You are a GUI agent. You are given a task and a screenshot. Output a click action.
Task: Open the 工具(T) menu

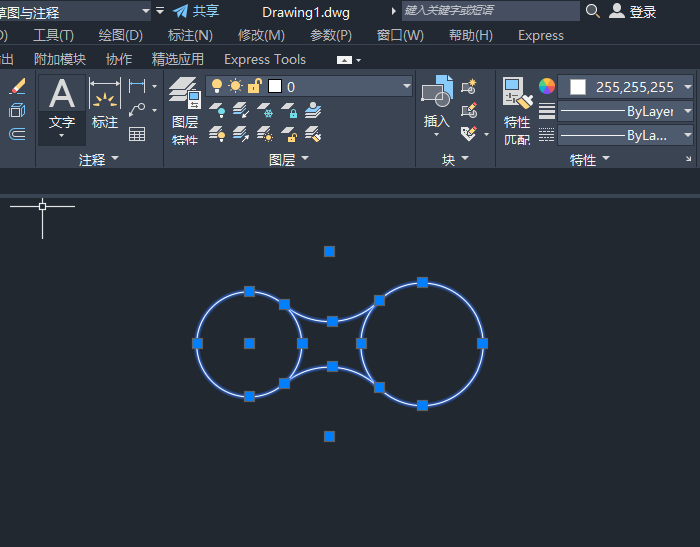coord(54,35)
